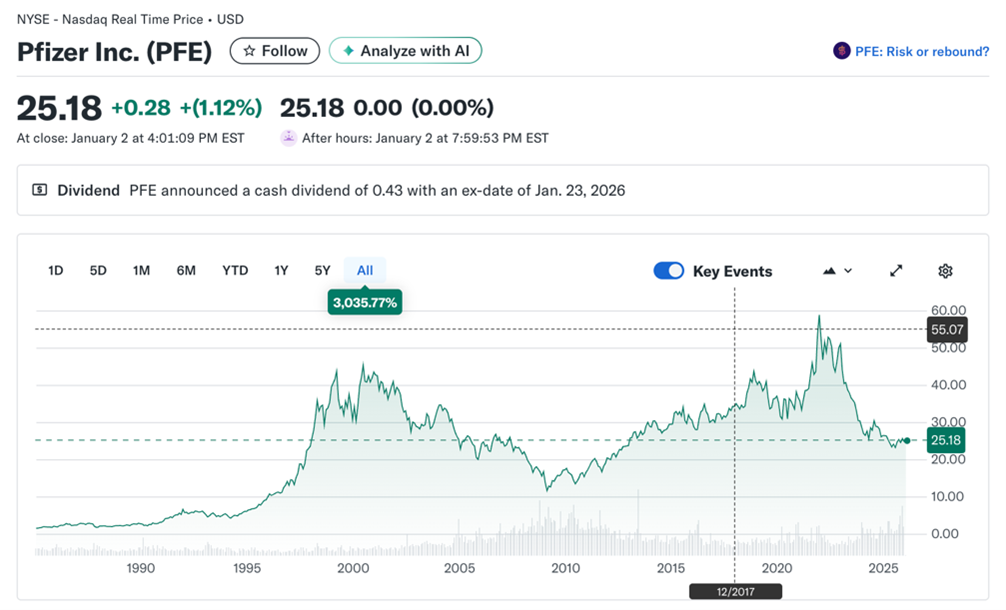Show the YTD range

point(235,270)
